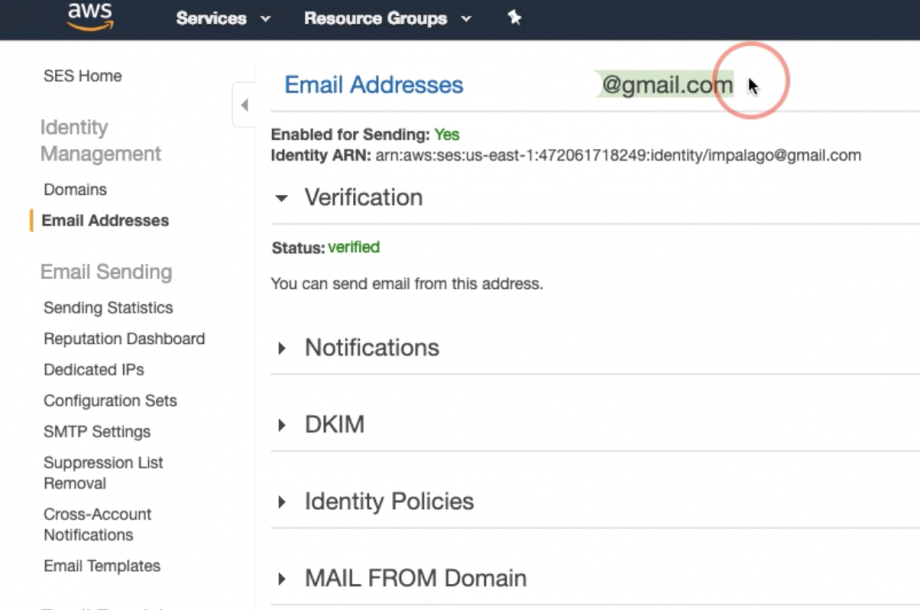Open Domains in the sidebar

pyautogui.click(x=75, y=189)
